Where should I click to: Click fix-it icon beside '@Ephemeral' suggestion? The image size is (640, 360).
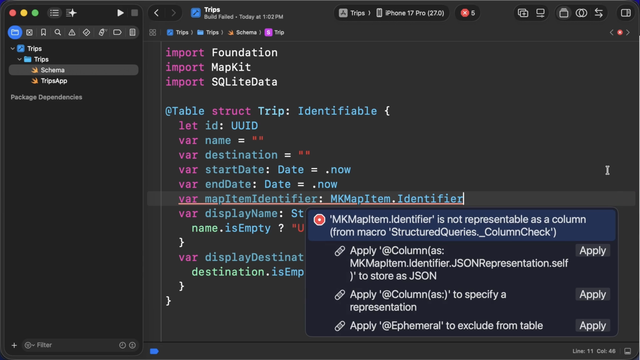point(340,326)
